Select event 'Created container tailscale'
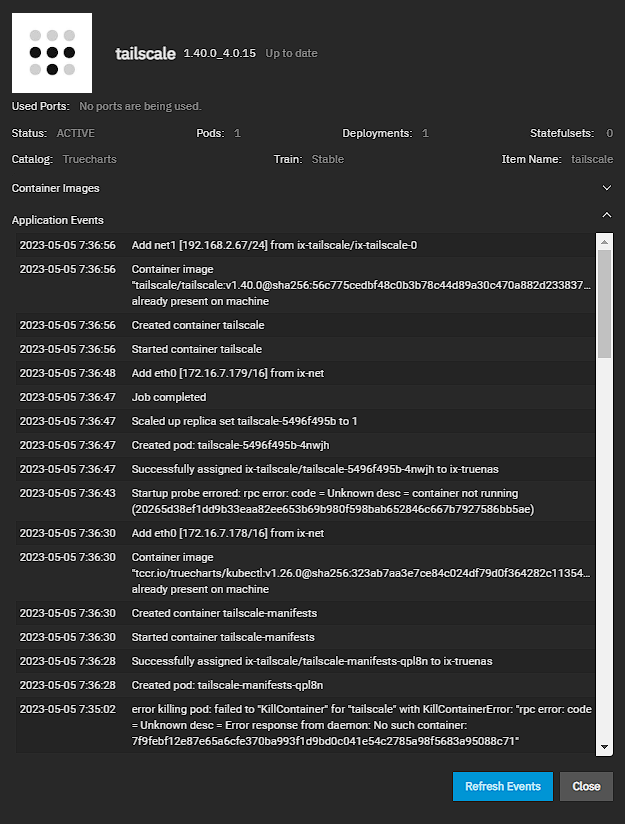 [305, 325]
